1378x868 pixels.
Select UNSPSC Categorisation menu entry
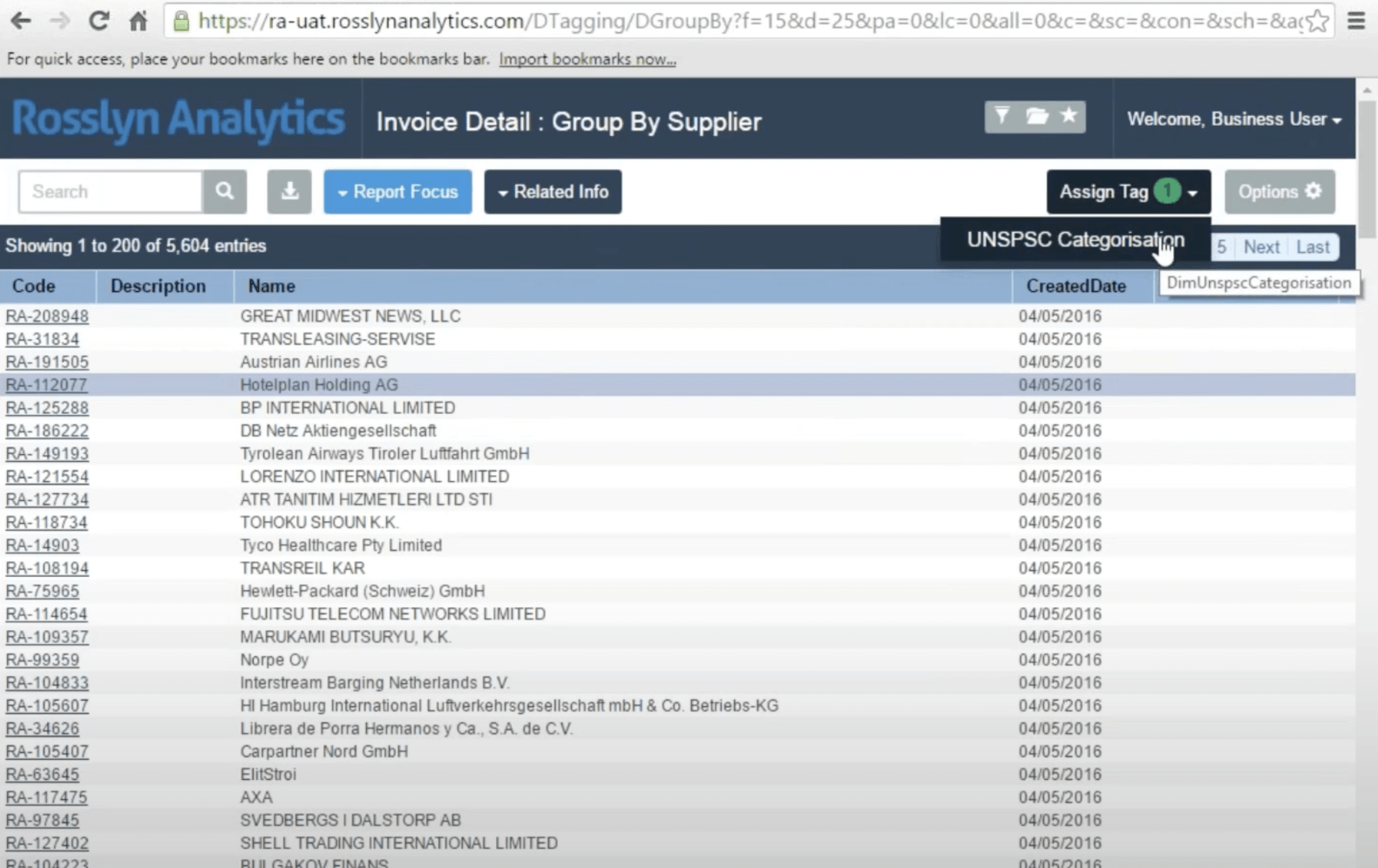[x=1076, y=240]
